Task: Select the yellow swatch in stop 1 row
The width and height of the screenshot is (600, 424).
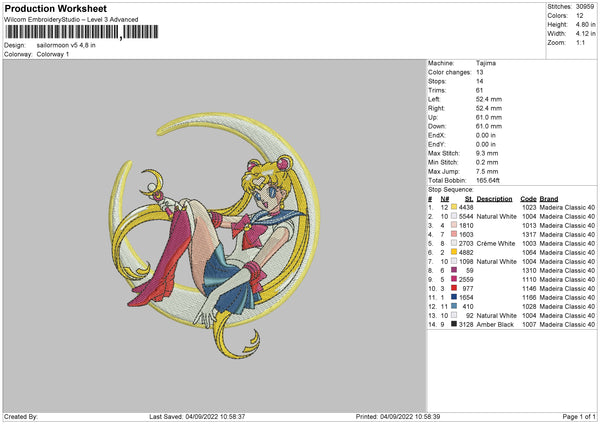Action: [454, 207]
